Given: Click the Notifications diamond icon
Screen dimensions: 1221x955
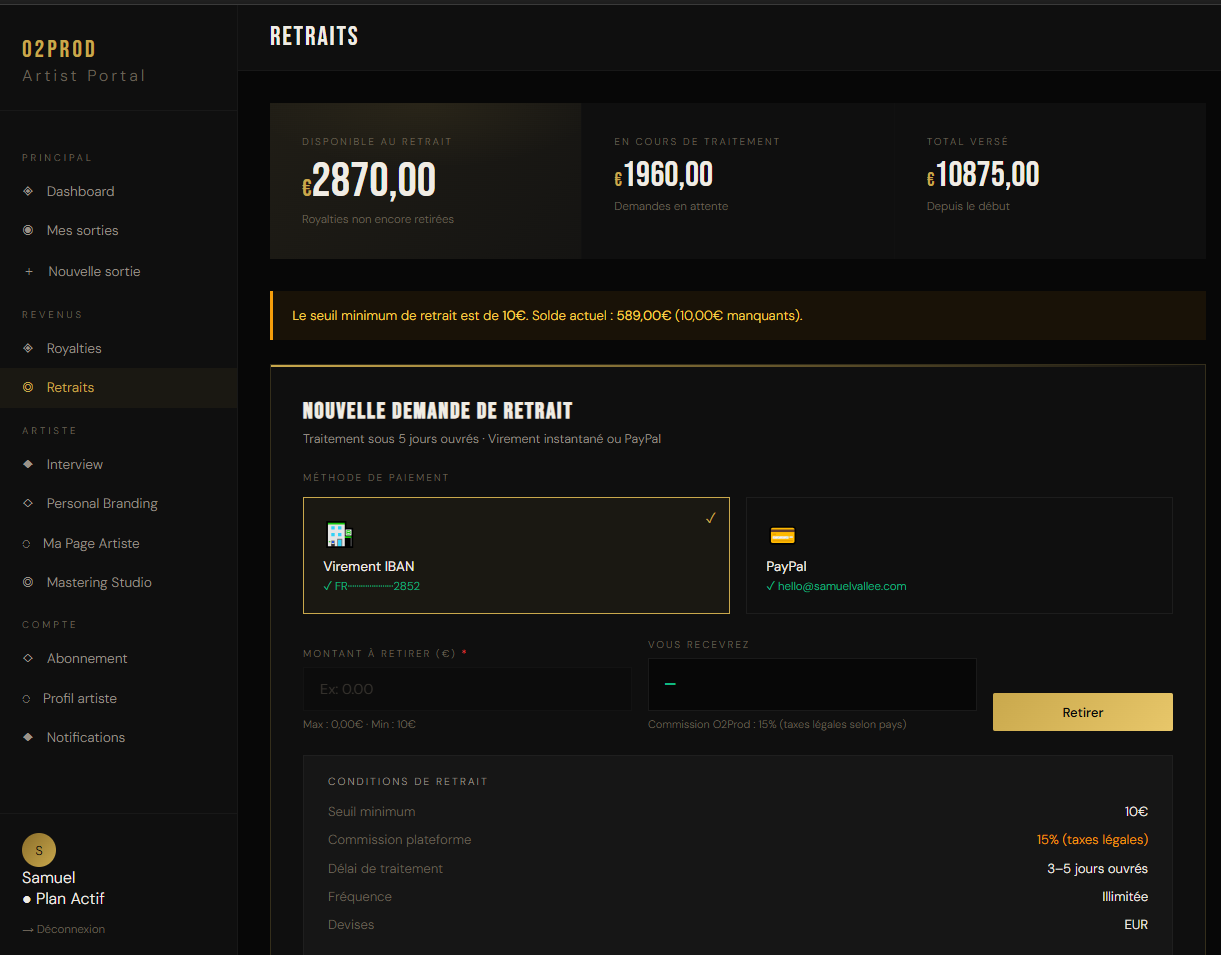Looking at the screenshot, I should [28, 737].
